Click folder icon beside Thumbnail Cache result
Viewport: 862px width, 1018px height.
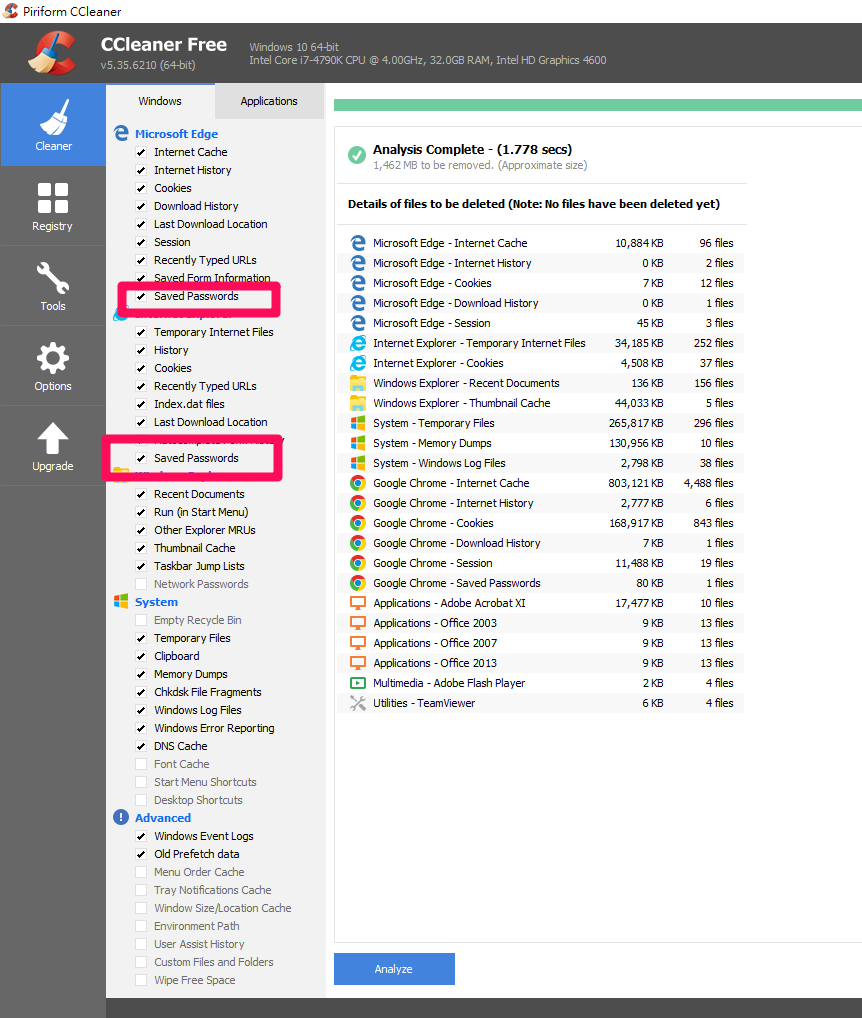tap(358, 403)
